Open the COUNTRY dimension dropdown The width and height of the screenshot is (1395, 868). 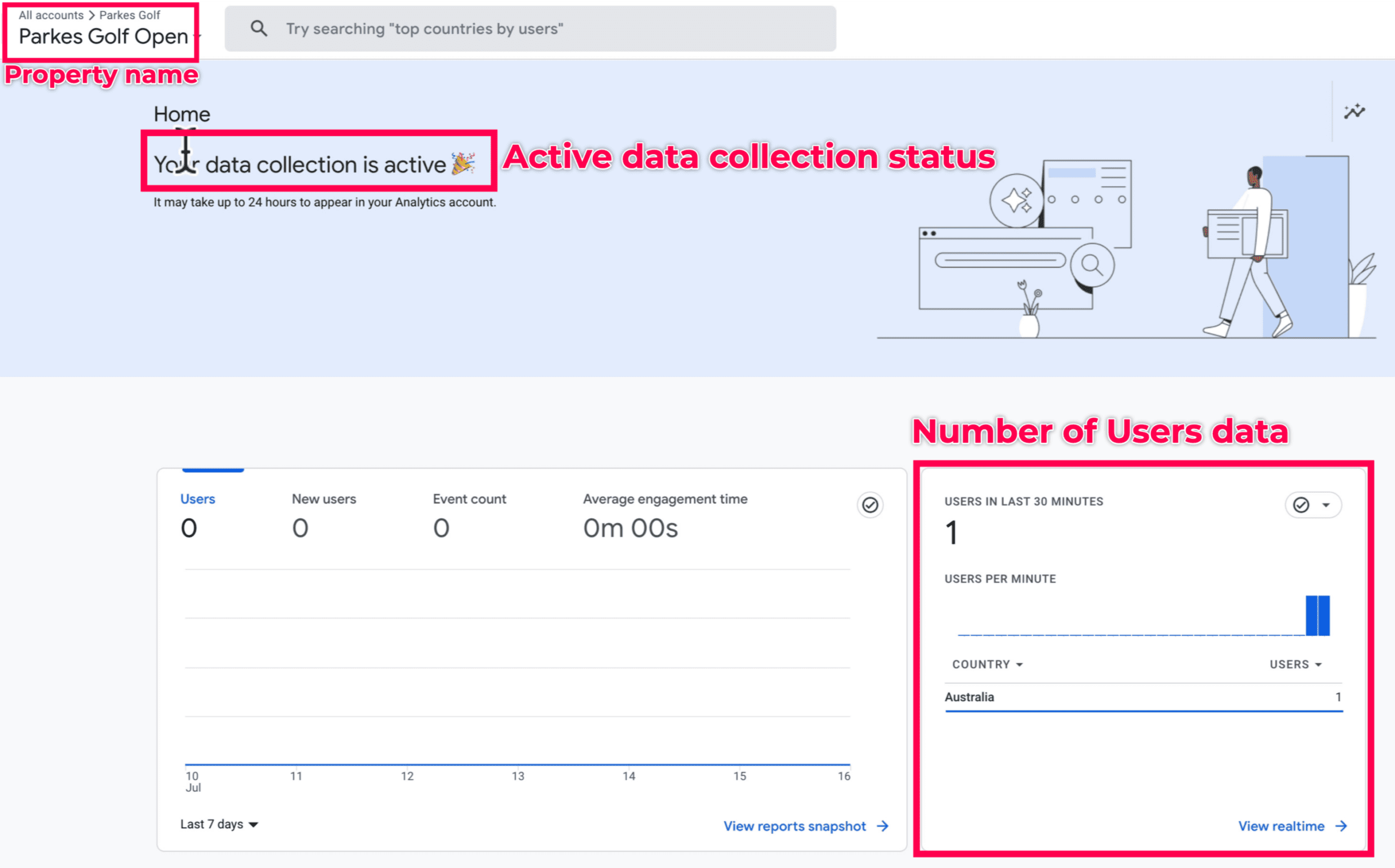click(987, 664)
